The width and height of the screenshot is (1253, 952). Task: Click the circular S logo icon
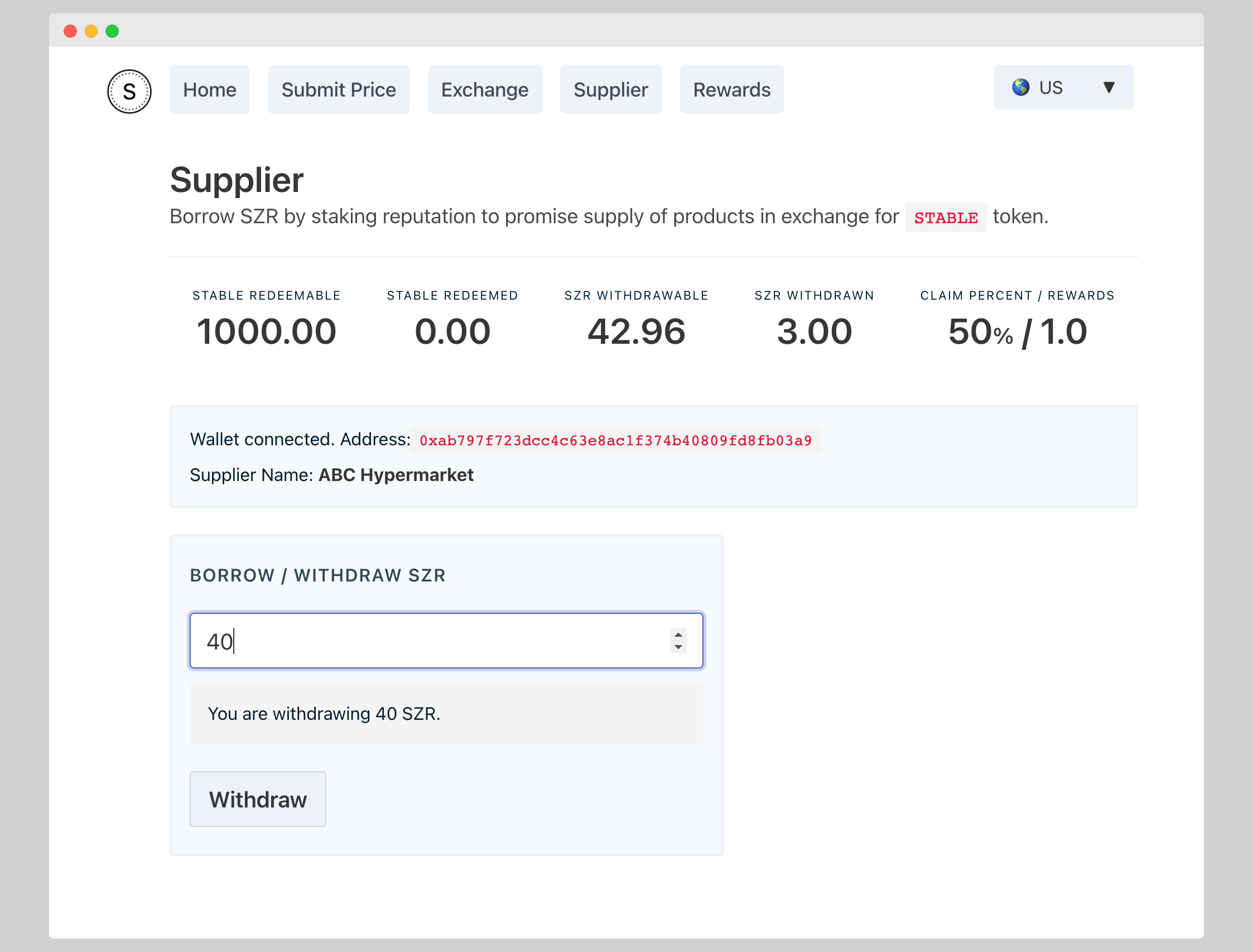pyautogui.click(x=129, y=91)
